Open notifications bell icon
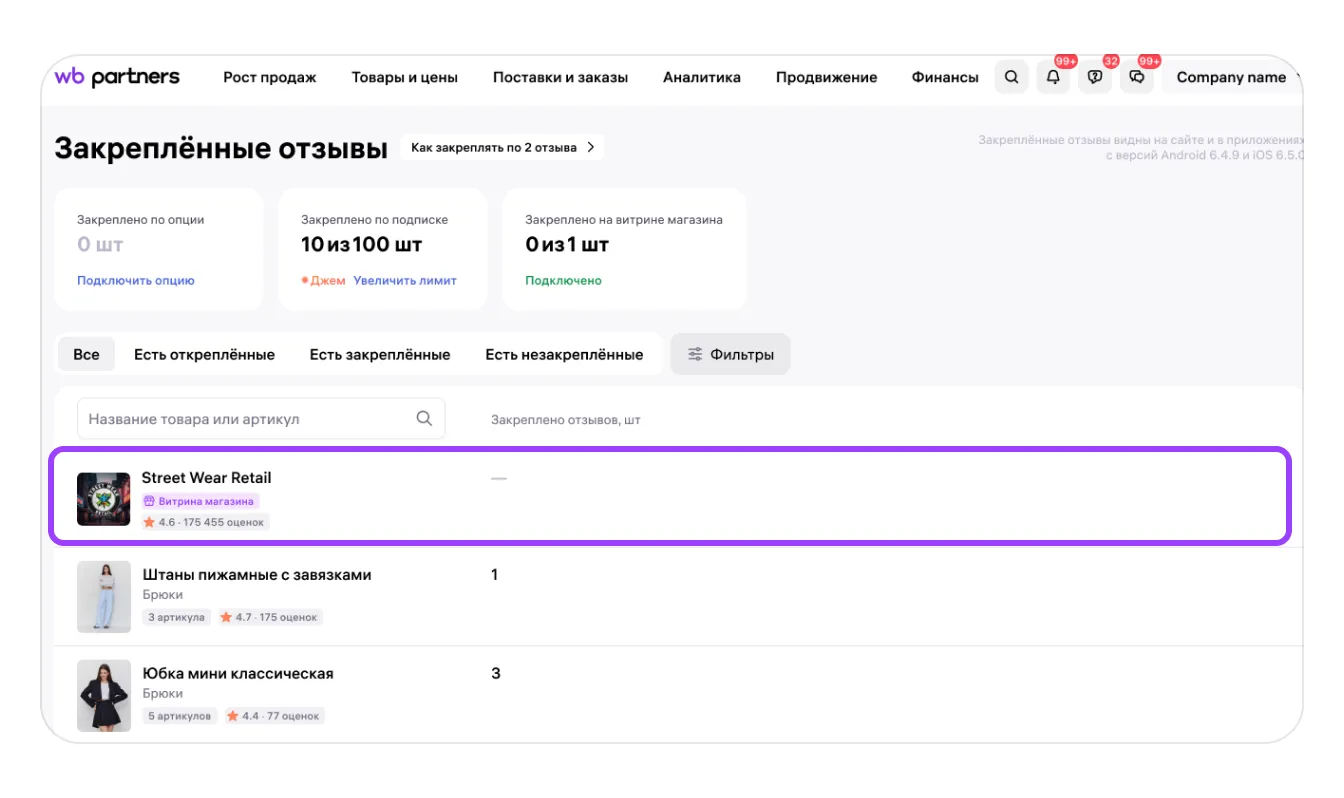The image size is (1344, 798). (x=1053, y=77)
